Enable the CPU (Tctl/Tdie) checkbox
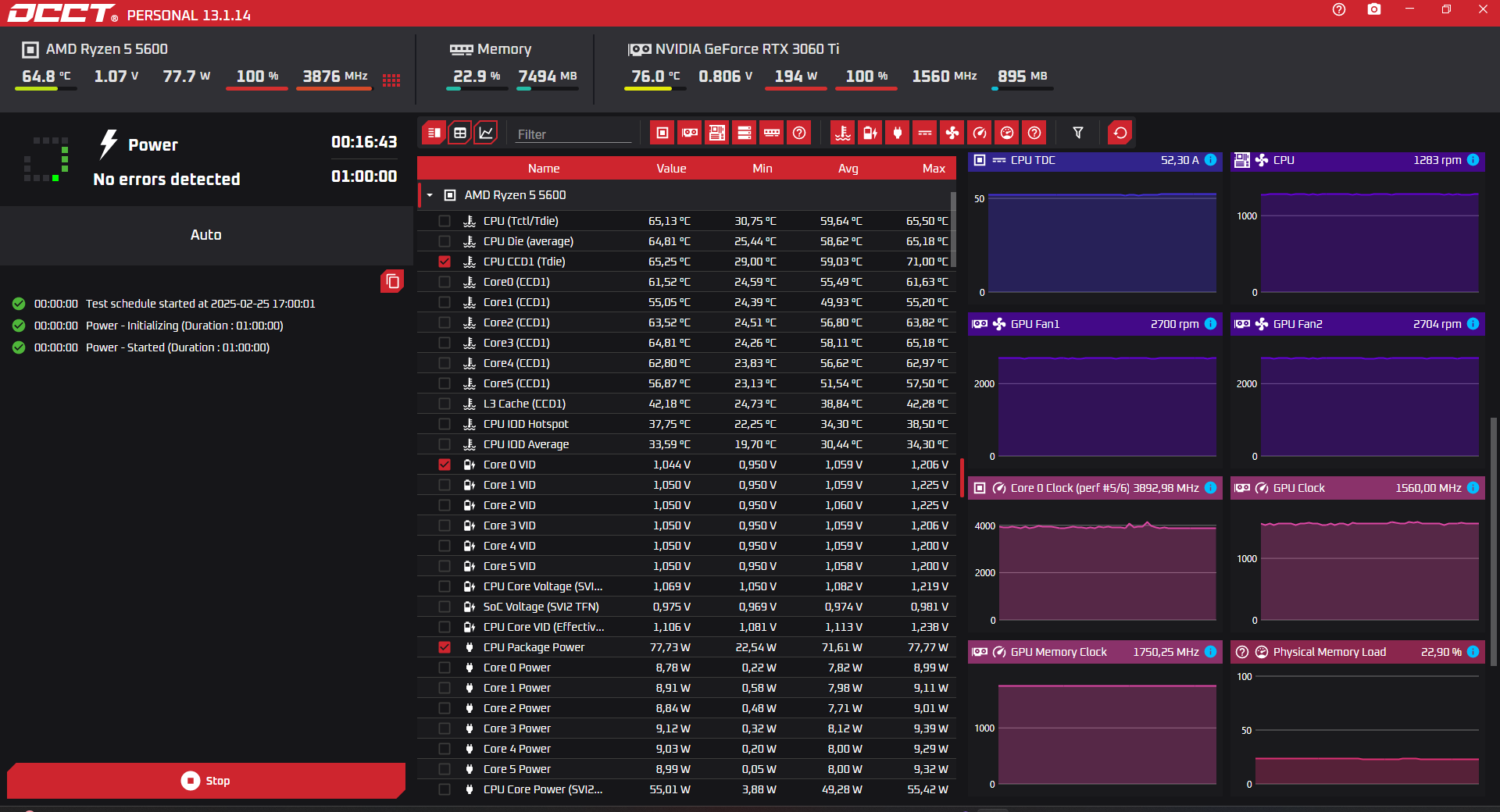The height and width of the screenshot is (812, 1500). [445, 221]
